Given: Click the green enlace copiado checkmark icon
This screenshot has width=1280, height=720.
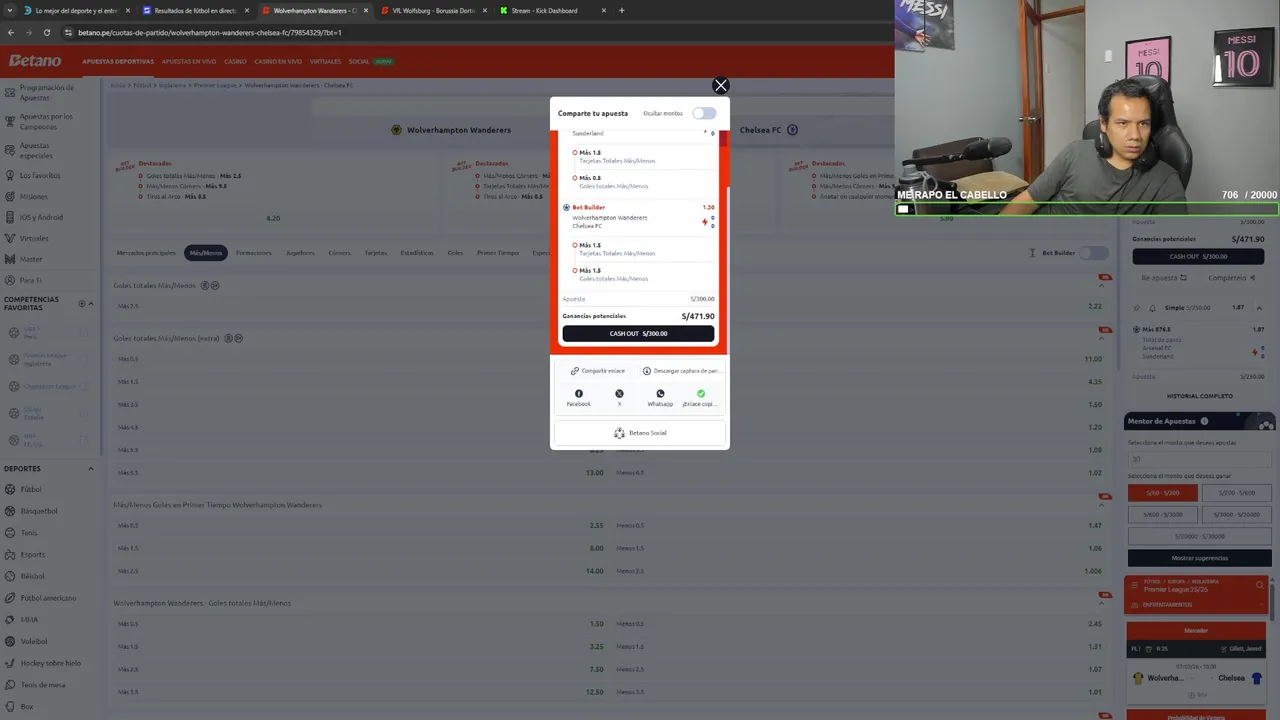Looking at the screenshot, I should [701, 394].
